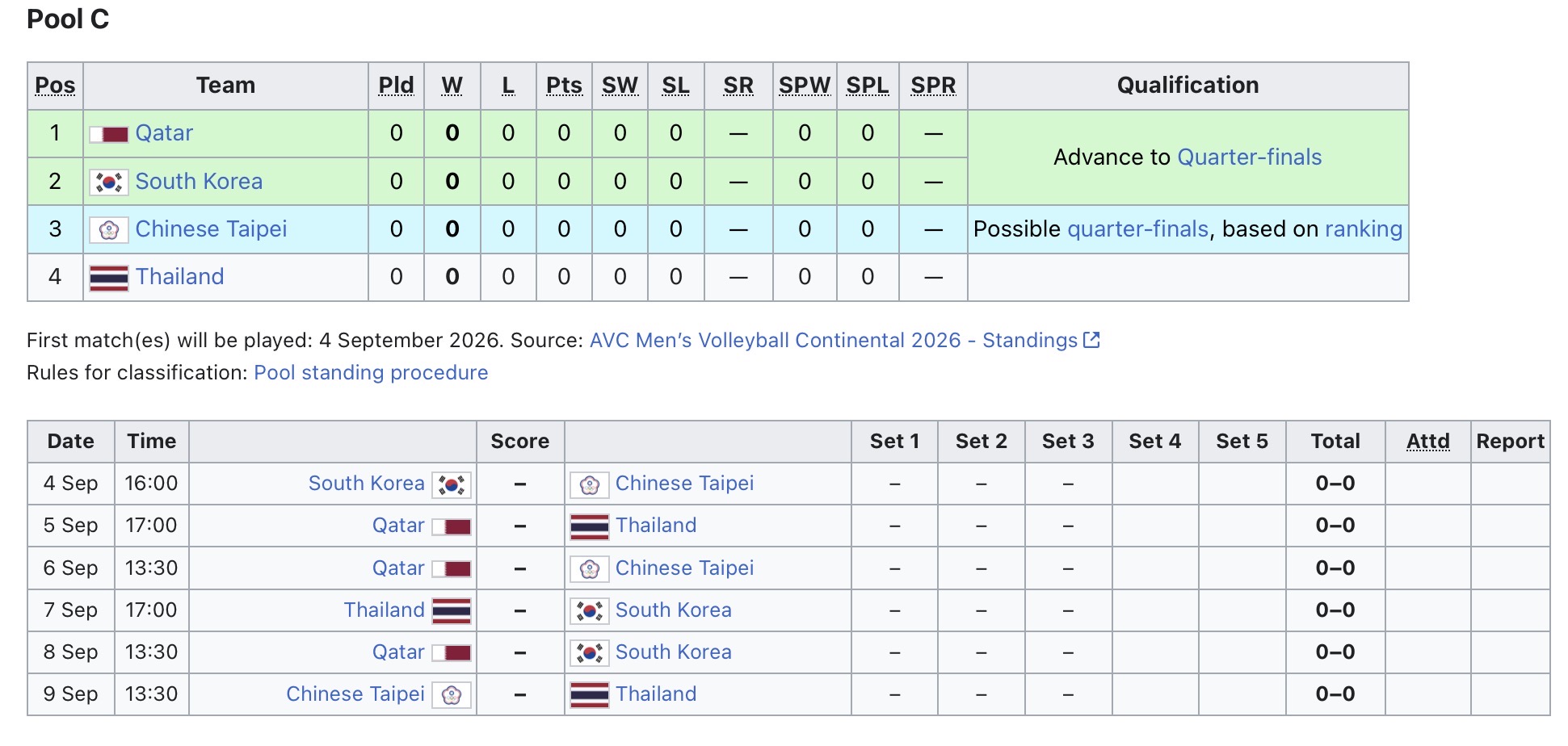Open Chinese Taipei link in 6 Sep match

684,568
